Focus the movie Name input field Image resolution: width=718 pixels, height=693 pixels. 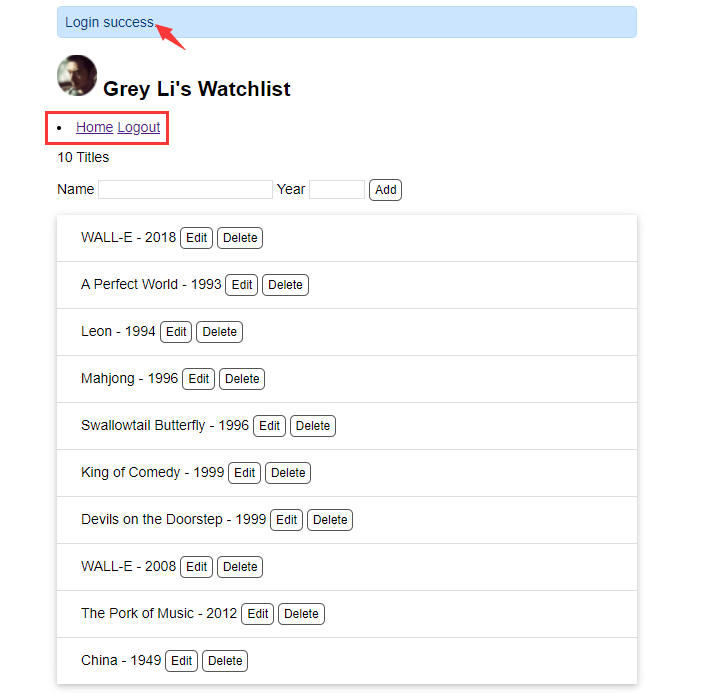185,189
